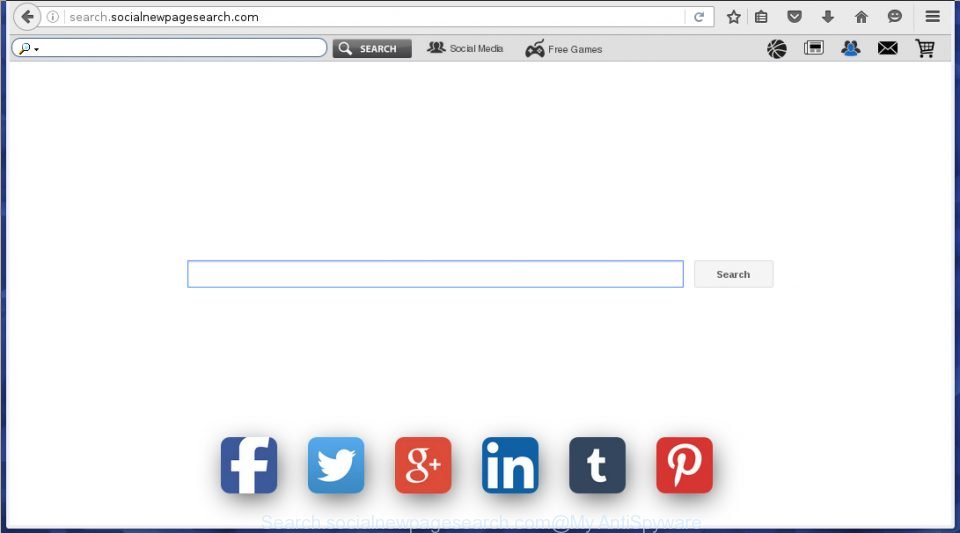Open the Free Games toolbar link
Viewport: 960px width, 533px height.
tap(564, 49)
